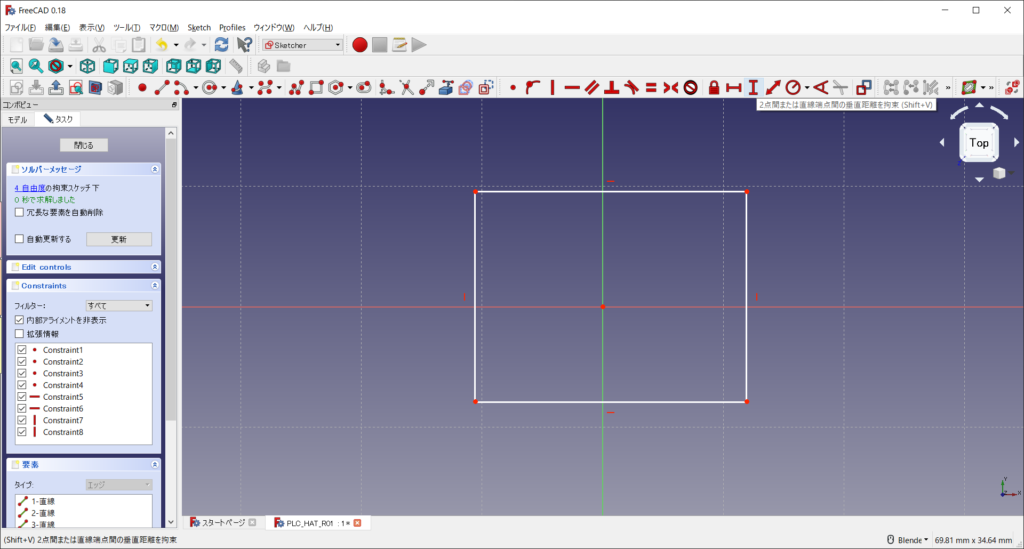The width and height of the screenshot is (1024, 549).
Task: Collapse the Edit controls section
Action: coord(154,267)
